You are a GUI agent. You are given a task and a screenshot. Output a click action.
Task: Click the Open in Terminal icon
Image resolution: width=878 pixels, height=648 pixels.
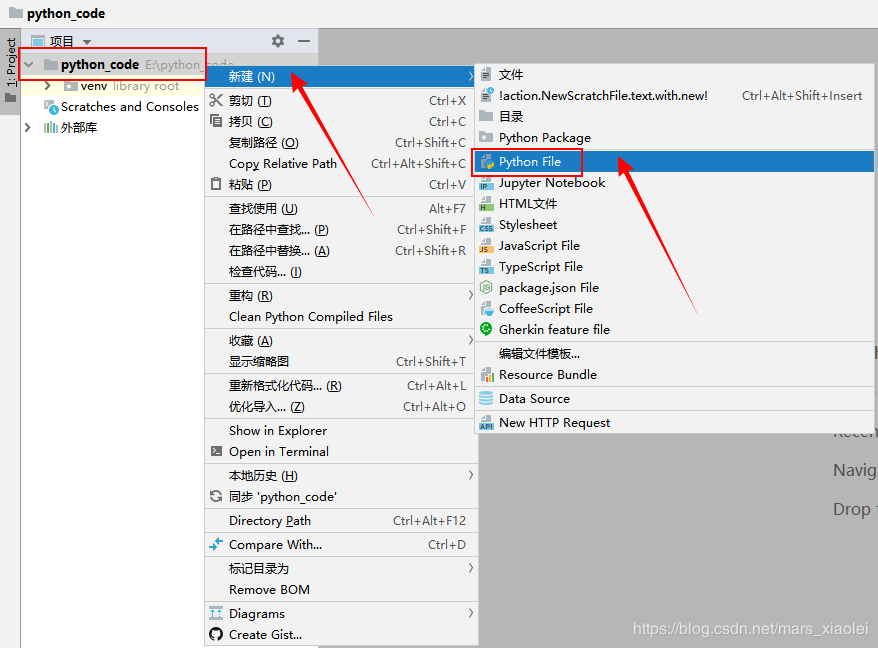tap(216, 451)
